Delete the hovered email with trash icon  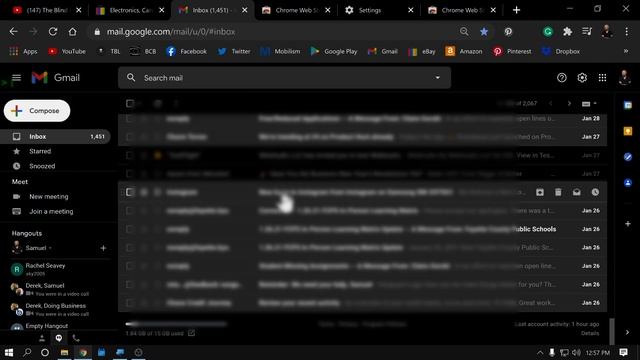click(x=558, y=192)
